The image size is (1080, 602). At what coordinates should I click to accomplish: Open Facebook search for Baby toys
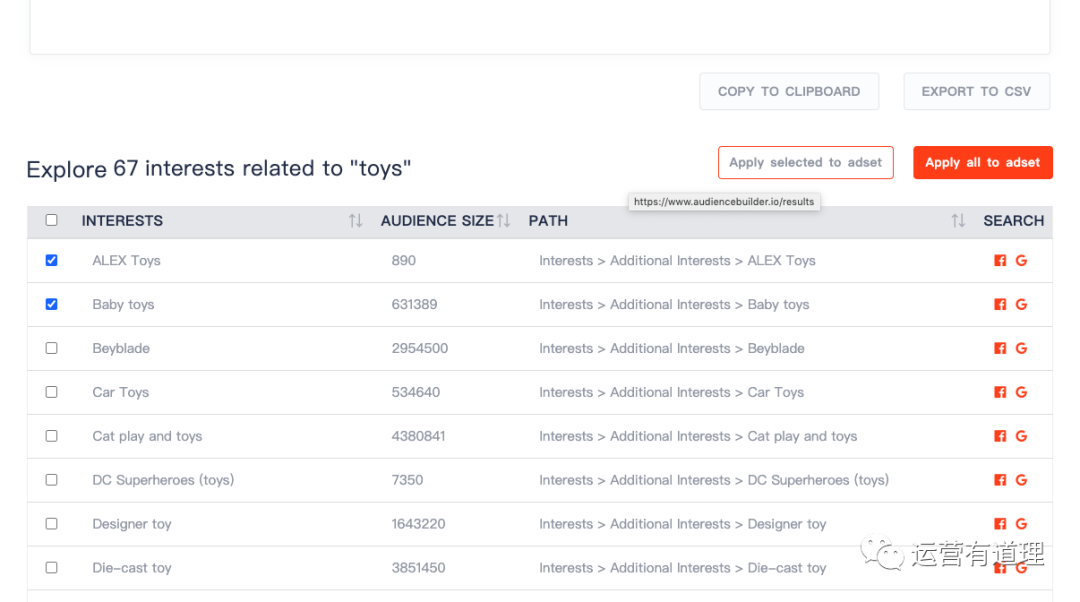pos(1000,305)
